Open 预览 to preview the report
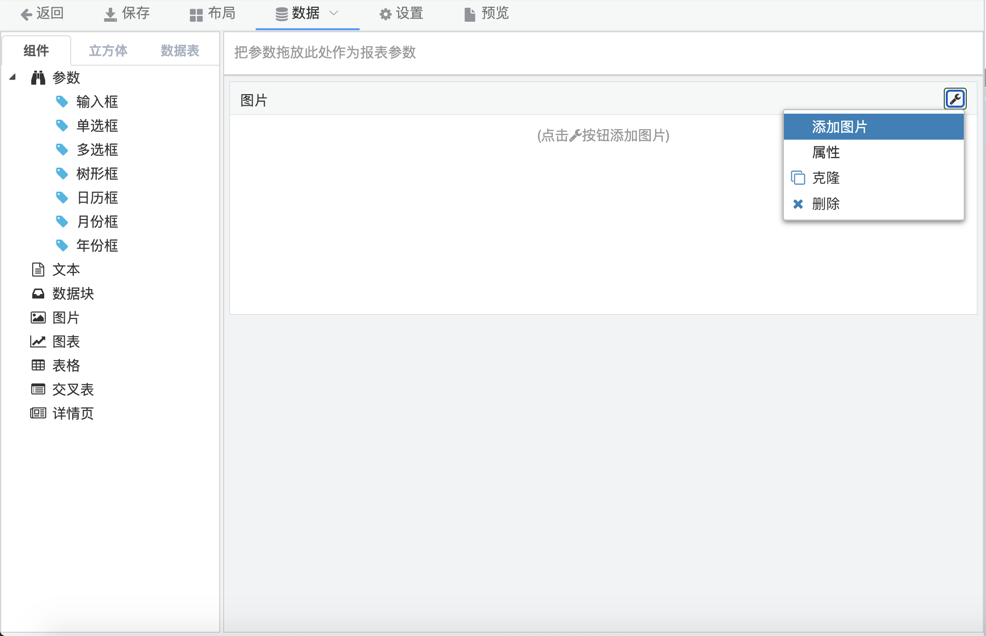 486,14
